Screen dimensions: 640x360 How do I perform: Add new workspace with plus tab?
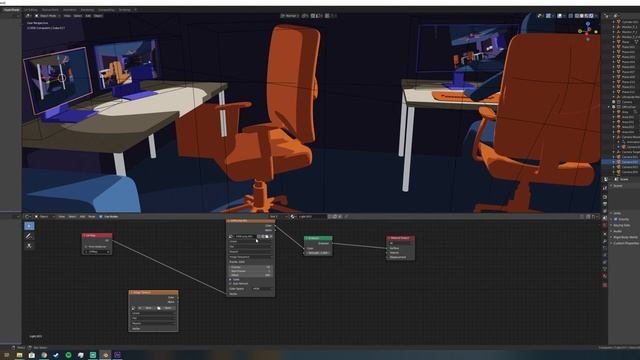tap(135, 10)
